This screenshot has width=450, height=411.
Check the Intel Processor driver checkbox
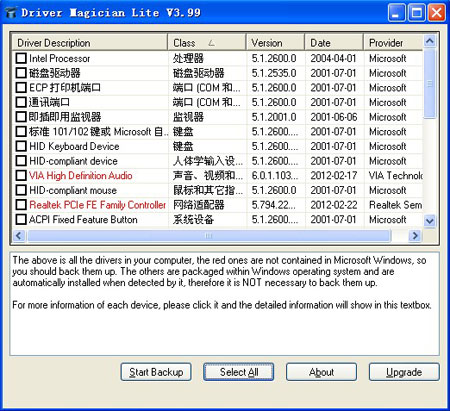(21, 58)
